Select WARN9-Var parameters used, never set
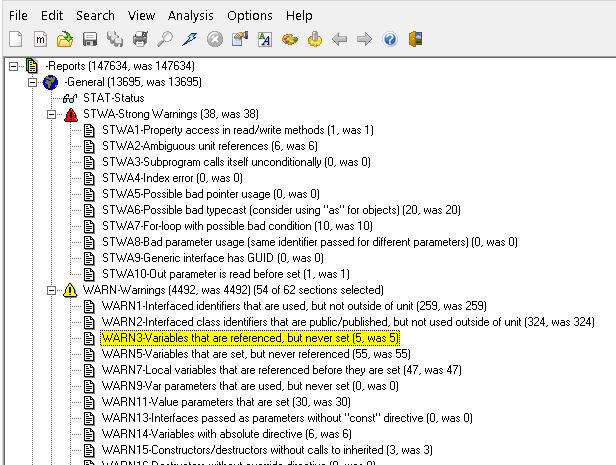The image size is (616, 465). pos(250,386)
